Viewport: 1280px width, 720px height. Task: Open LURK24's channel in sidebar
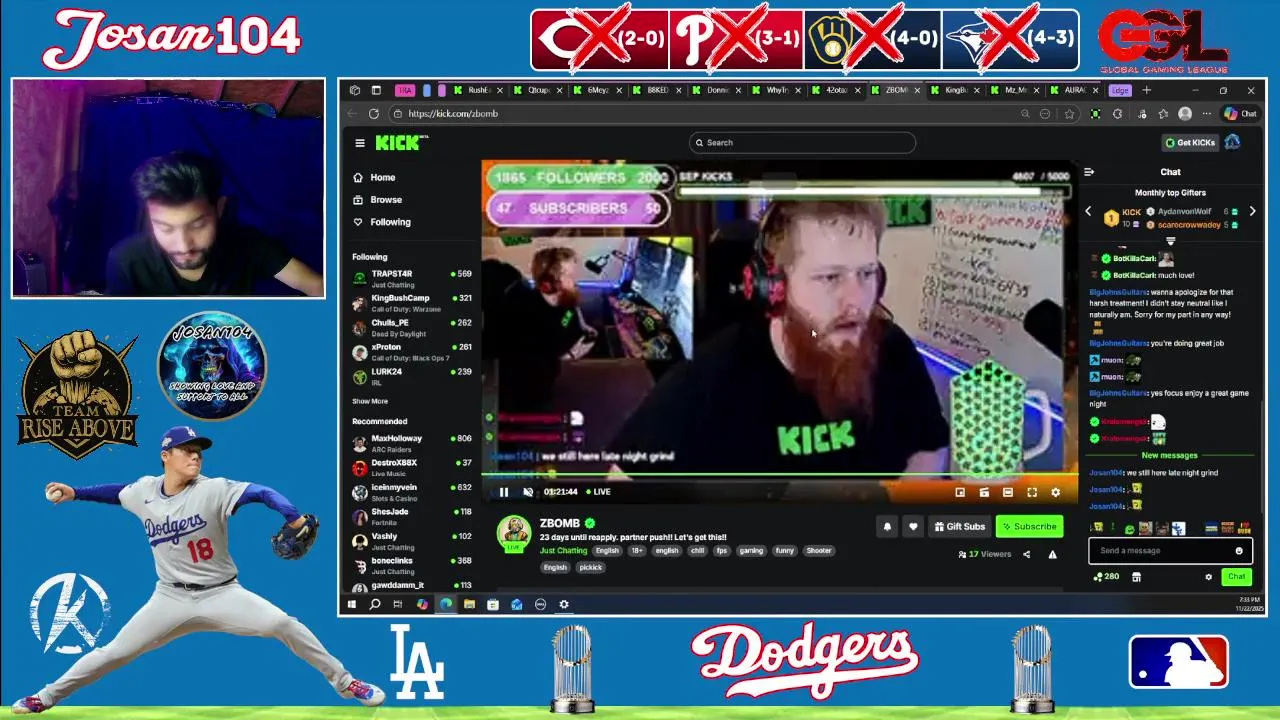pos(411,376)
